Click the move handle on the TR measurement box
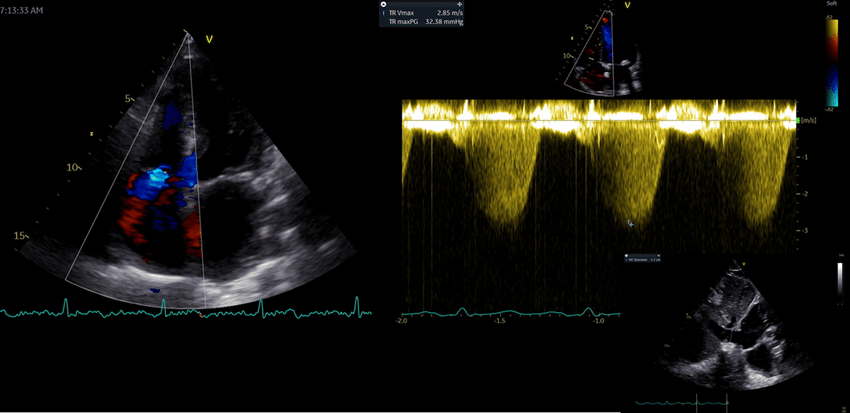Screen dimensions: 850x413 [x=459, y=5]
